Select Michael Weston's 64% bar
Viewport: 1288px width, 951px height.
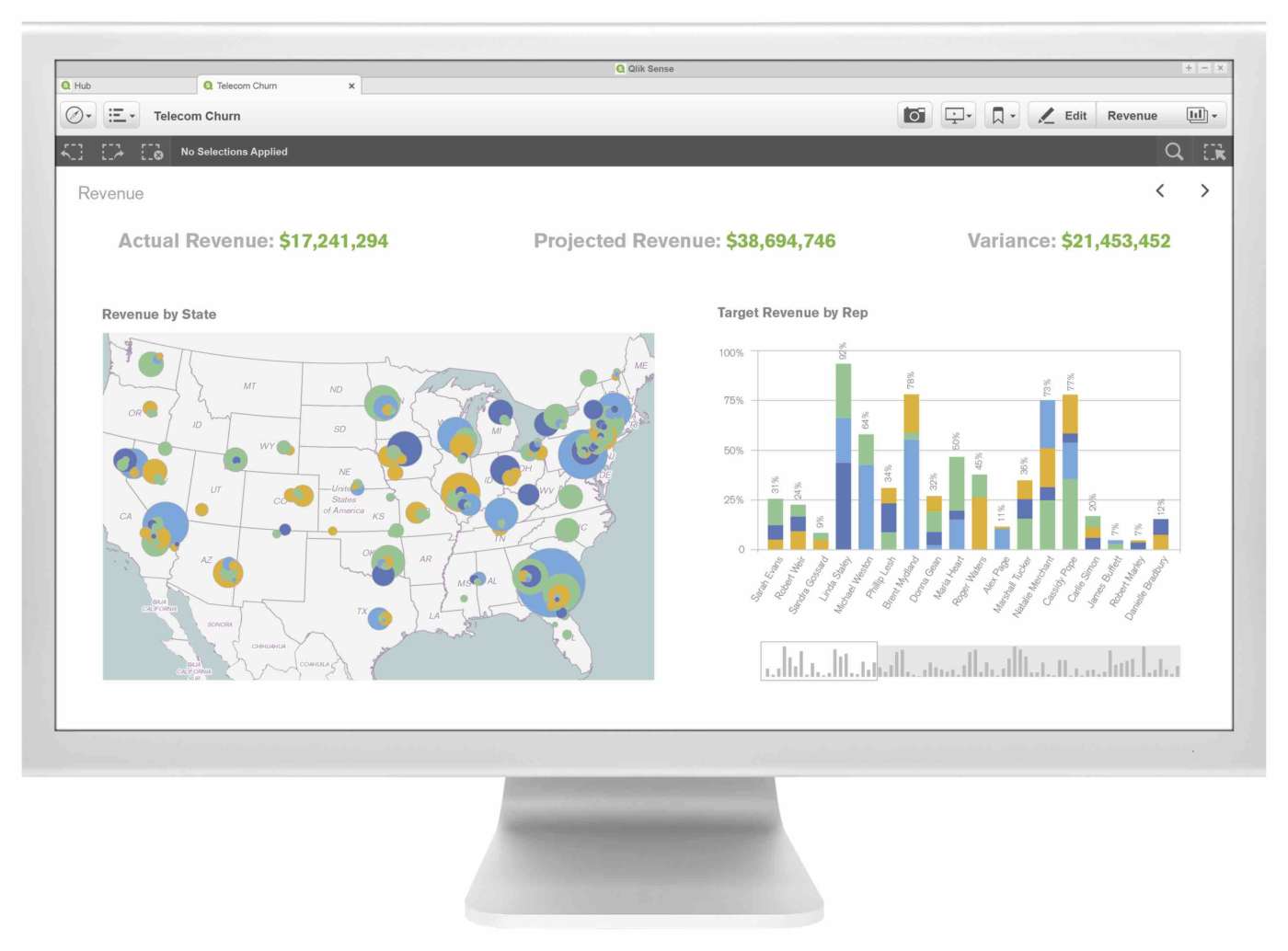tap(866, 492)
